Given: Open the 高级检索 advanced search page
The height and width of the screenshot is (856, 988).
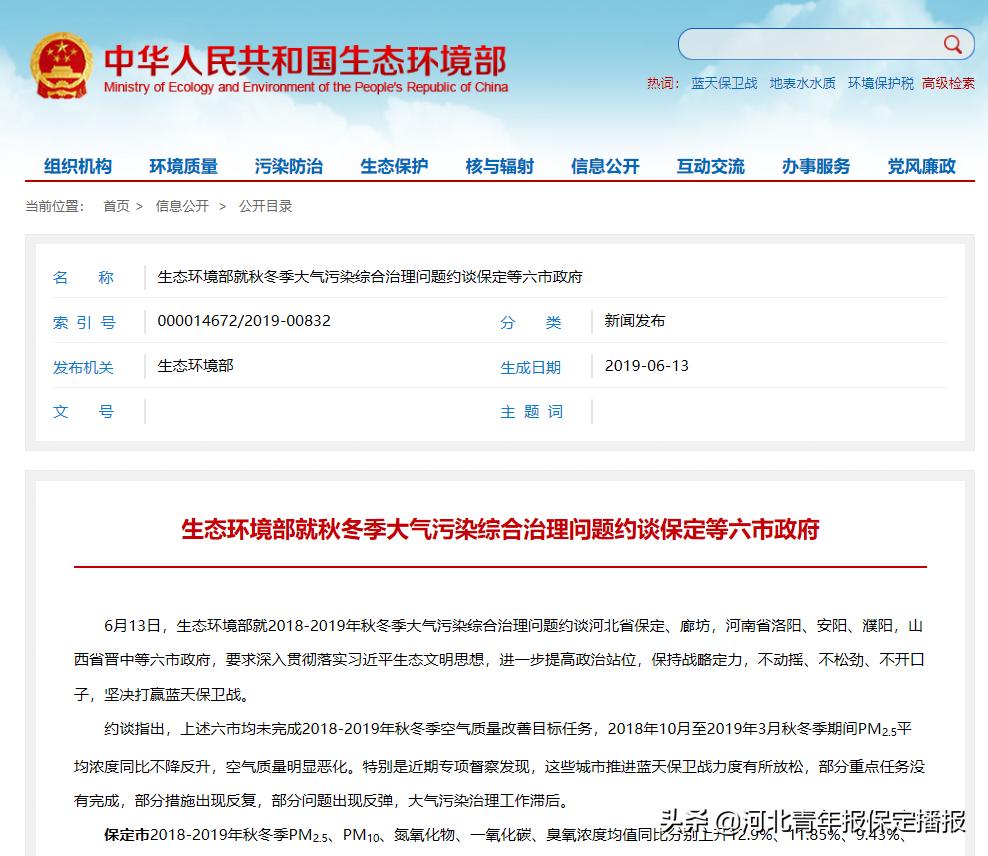Looking at the screenshot, I should click(x=948, y=85).
